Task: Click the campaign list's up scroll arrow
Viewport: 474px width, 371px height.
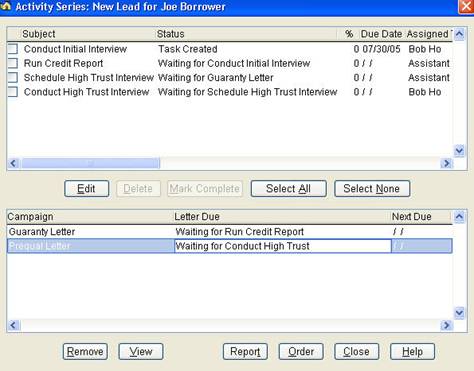Action: click(x=459, y=217)
